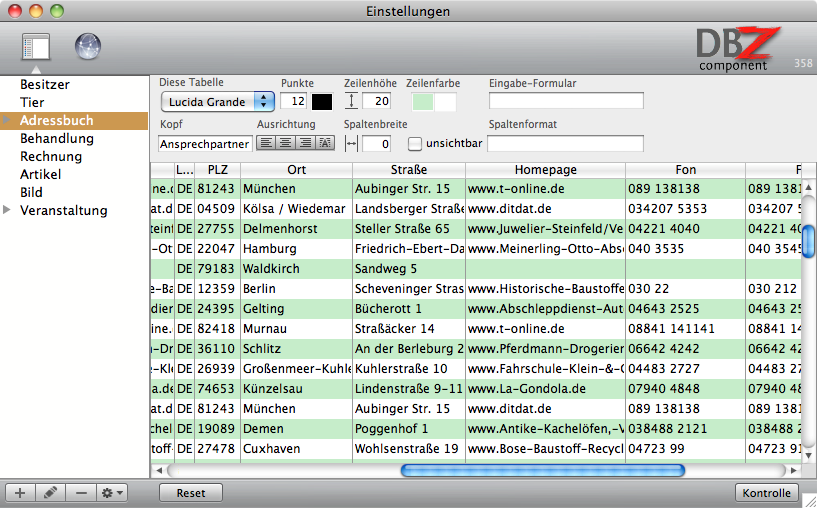The width and height of the screenshot is (817, 508).
Task: Toggle the unsichtbar checkbox
Action: (415, 144)
